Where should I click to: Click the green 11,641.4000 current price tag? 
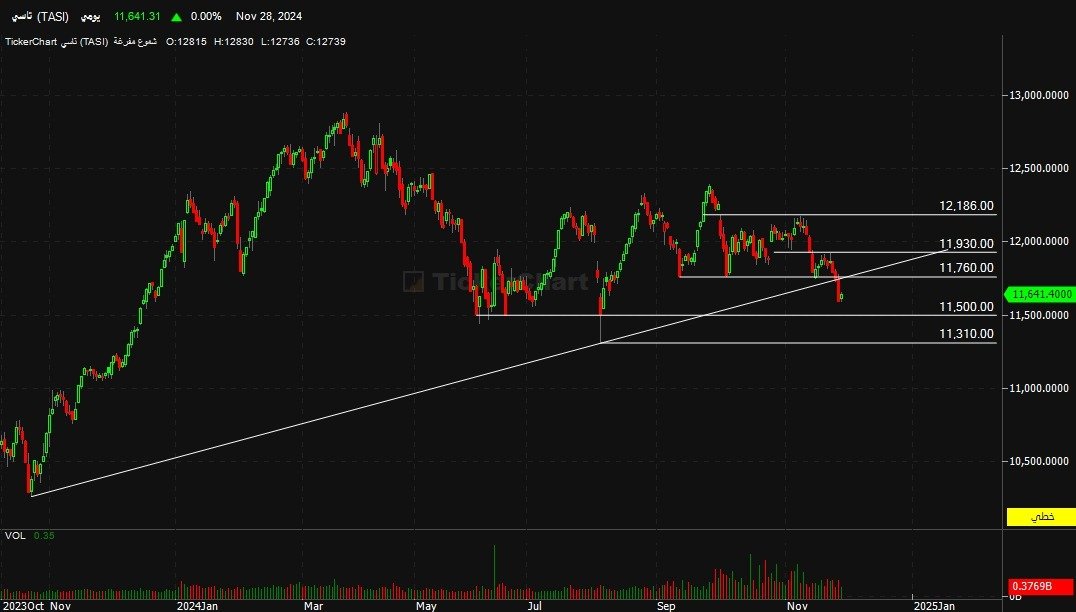tap(1040, 294)
